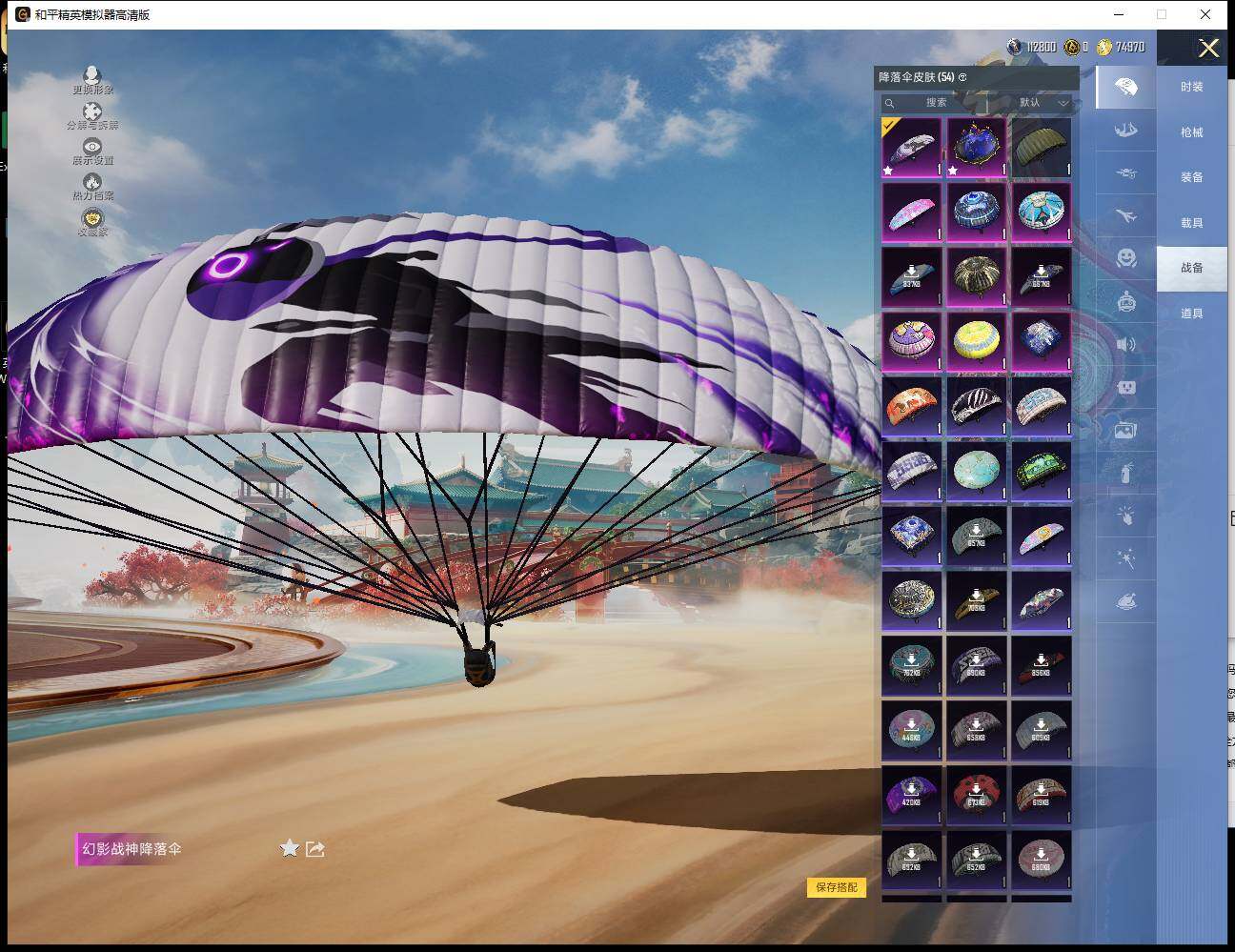Switch to the 枪械 tab
The width and height of the screenshot is (1235, 952).
(x=1191, y=132)
